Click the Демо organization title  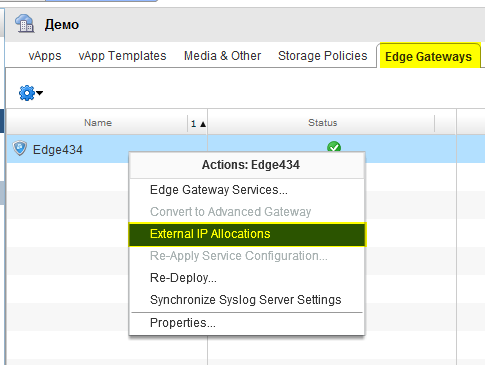62,25
